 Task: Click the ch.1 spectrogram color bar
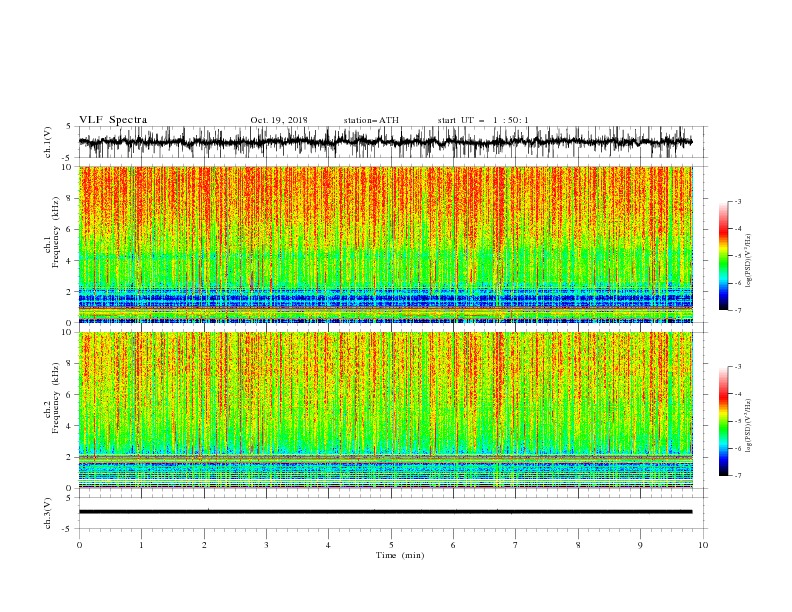click(723, 255)
